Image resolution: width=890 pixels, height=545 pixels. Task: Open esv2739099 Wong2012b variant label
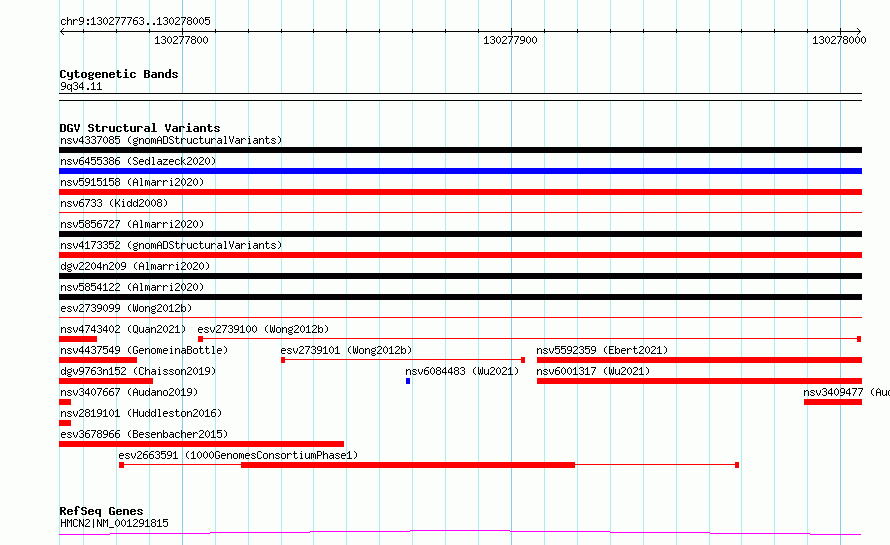(x=126, y=308)
